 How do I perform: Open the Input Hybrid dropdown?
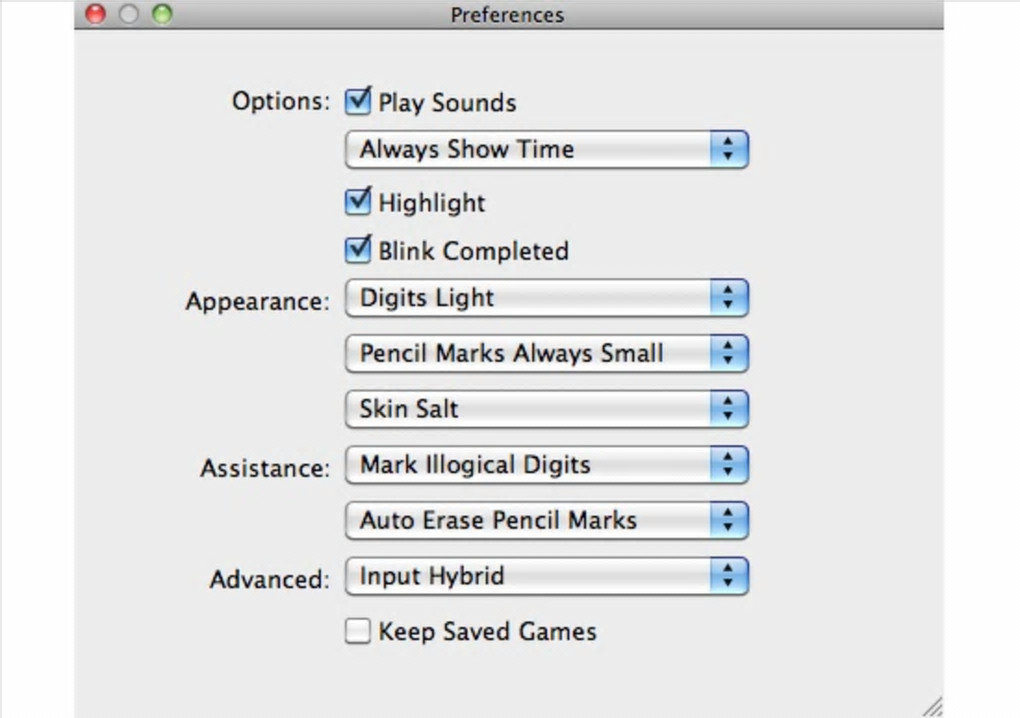coord(546,576)
